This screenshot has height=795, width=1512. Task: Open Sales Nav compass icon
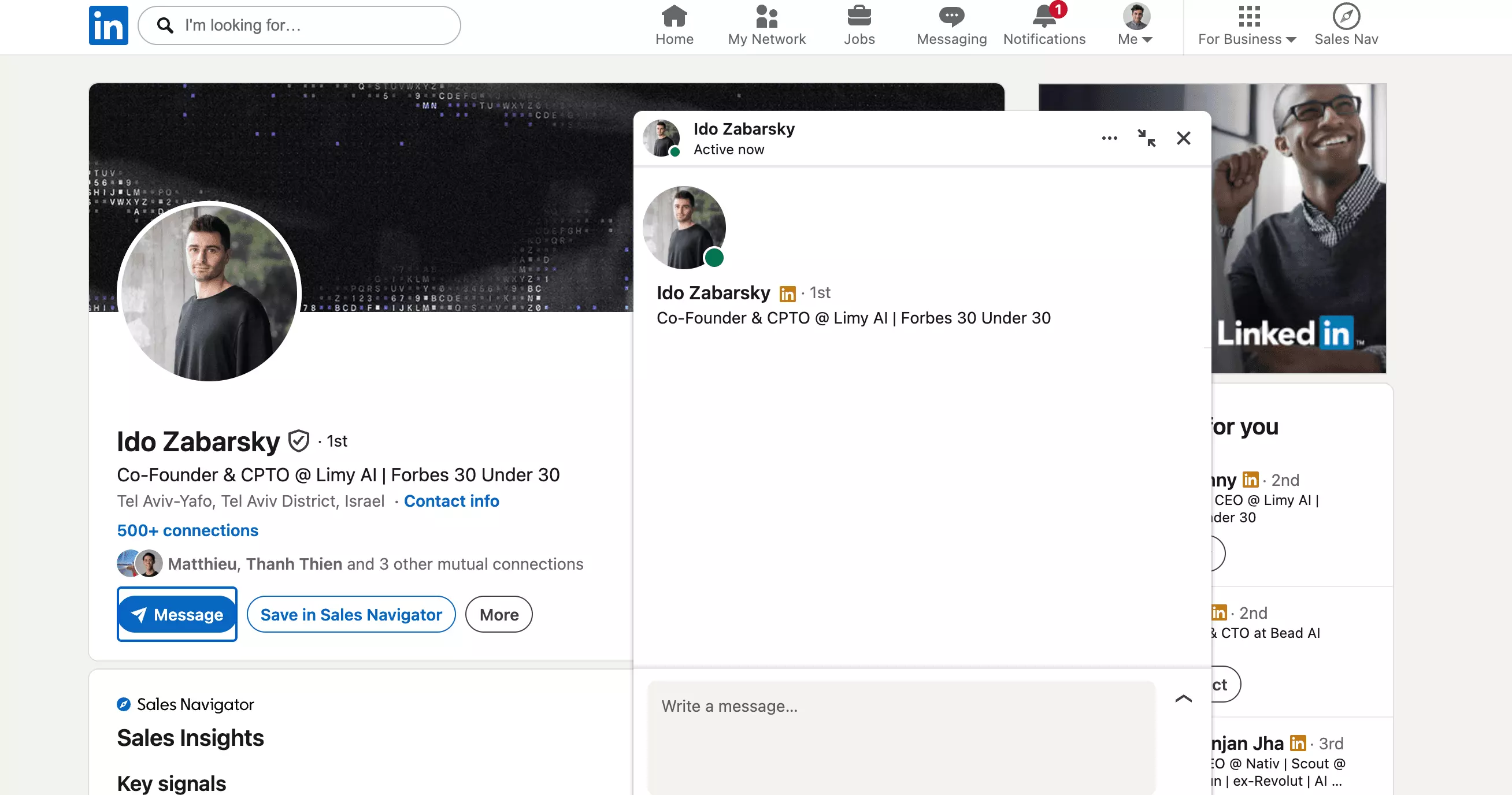click(1346, 25)
